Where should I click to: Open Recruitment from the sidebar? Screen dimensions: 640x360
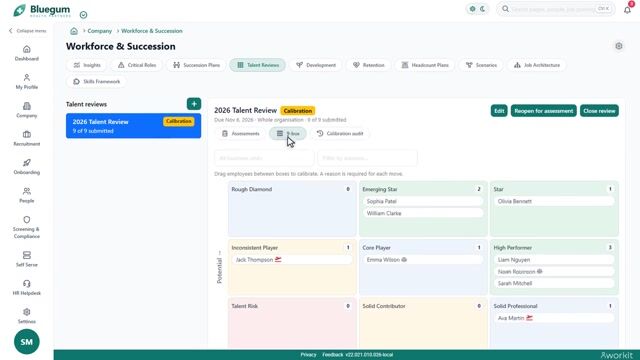[27, 138]
